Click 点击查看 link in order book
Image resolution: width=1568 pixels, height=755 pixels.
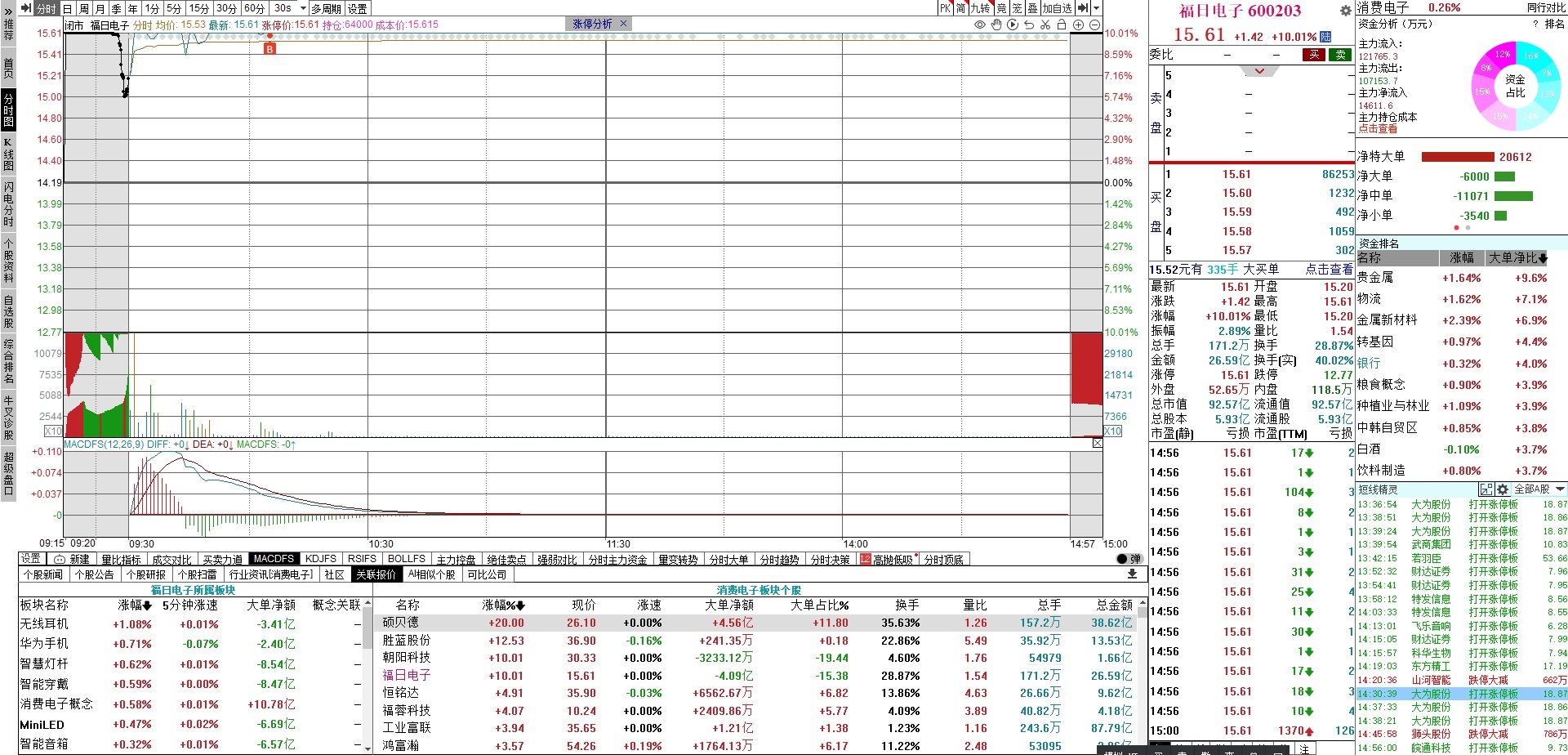pos(1329,269)
